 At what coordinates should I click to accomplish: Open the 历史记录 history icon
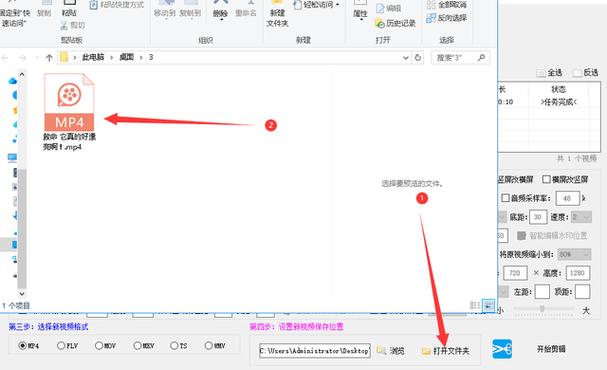[380, 23]
